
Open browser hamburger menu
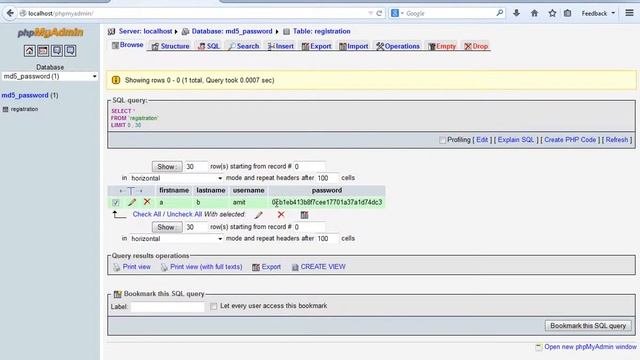(x=629, y=13)
